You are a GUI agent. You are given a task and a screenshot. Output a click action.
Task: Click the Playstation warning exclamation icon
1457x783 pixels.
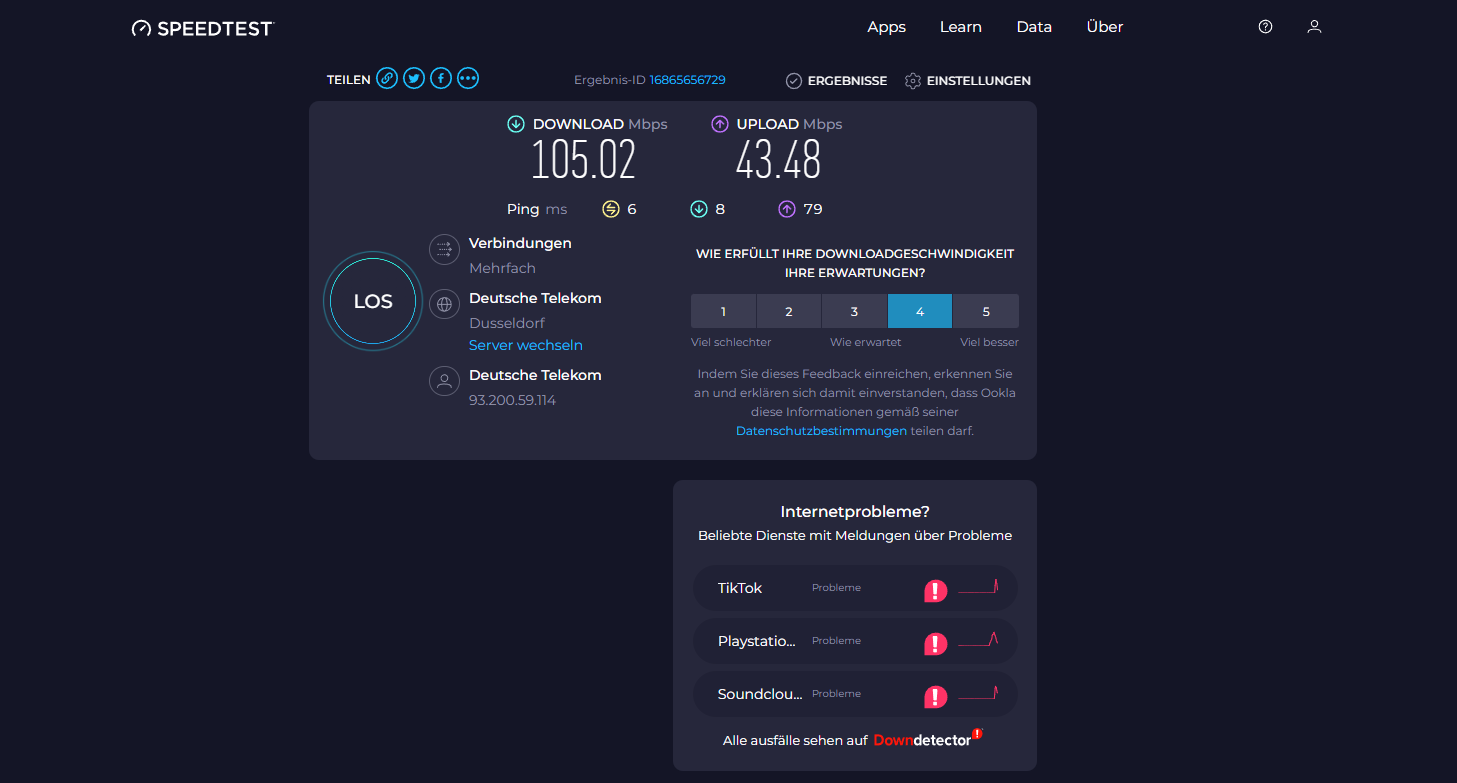tap(935, 643)
